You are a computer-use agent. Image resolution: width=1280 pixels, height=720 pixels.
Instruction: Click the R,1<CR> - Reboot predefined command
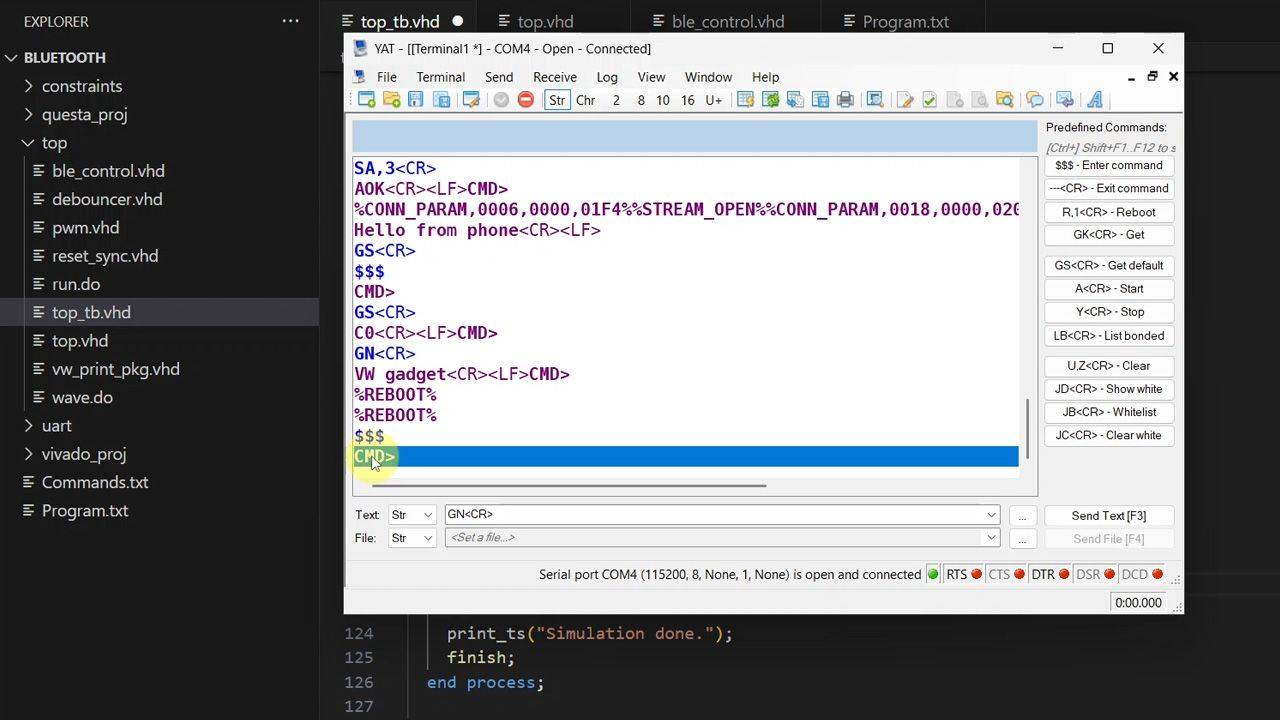tap(1108, 212)
